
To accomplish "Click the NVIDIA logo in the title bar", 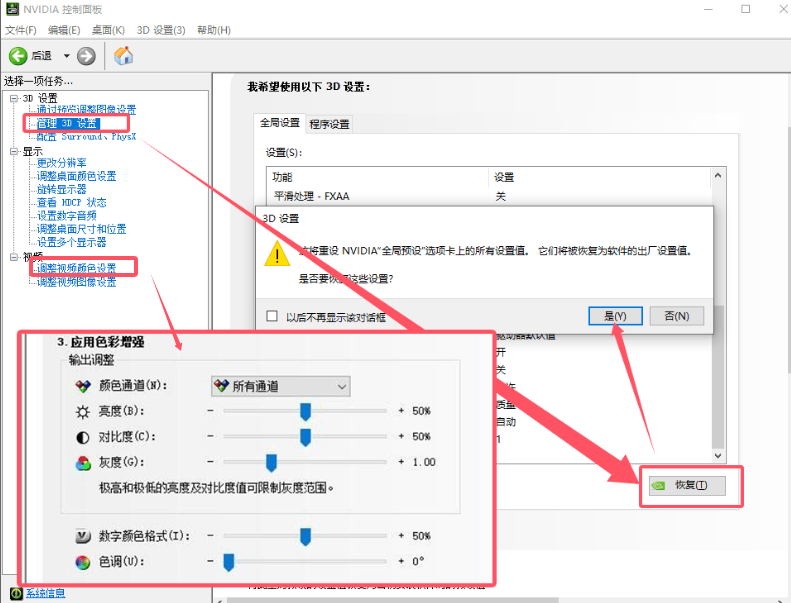I will click(x=13, y=9).
